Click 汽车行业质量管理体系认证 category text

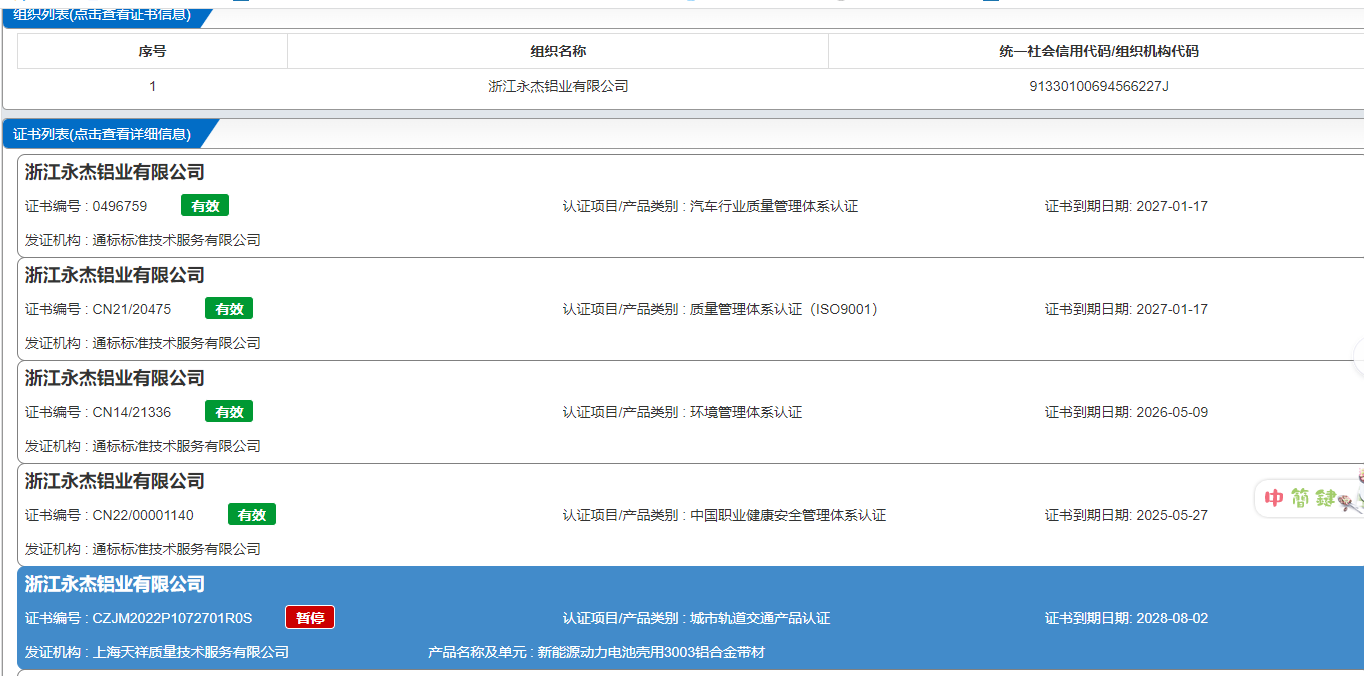coord(774,206)
